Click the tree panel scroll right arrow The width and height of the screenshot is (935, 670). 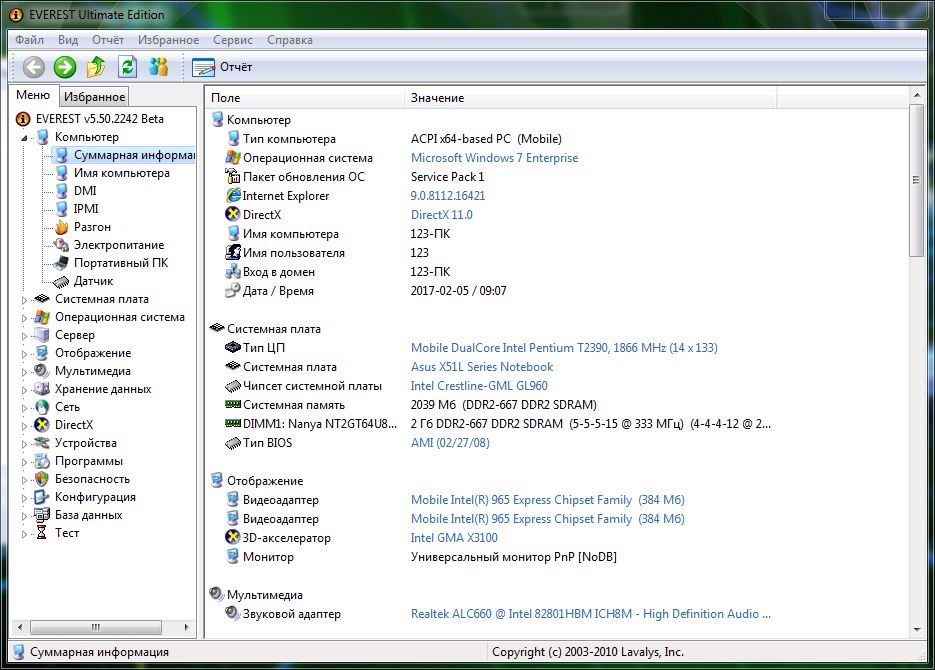[x=187, y=627]
